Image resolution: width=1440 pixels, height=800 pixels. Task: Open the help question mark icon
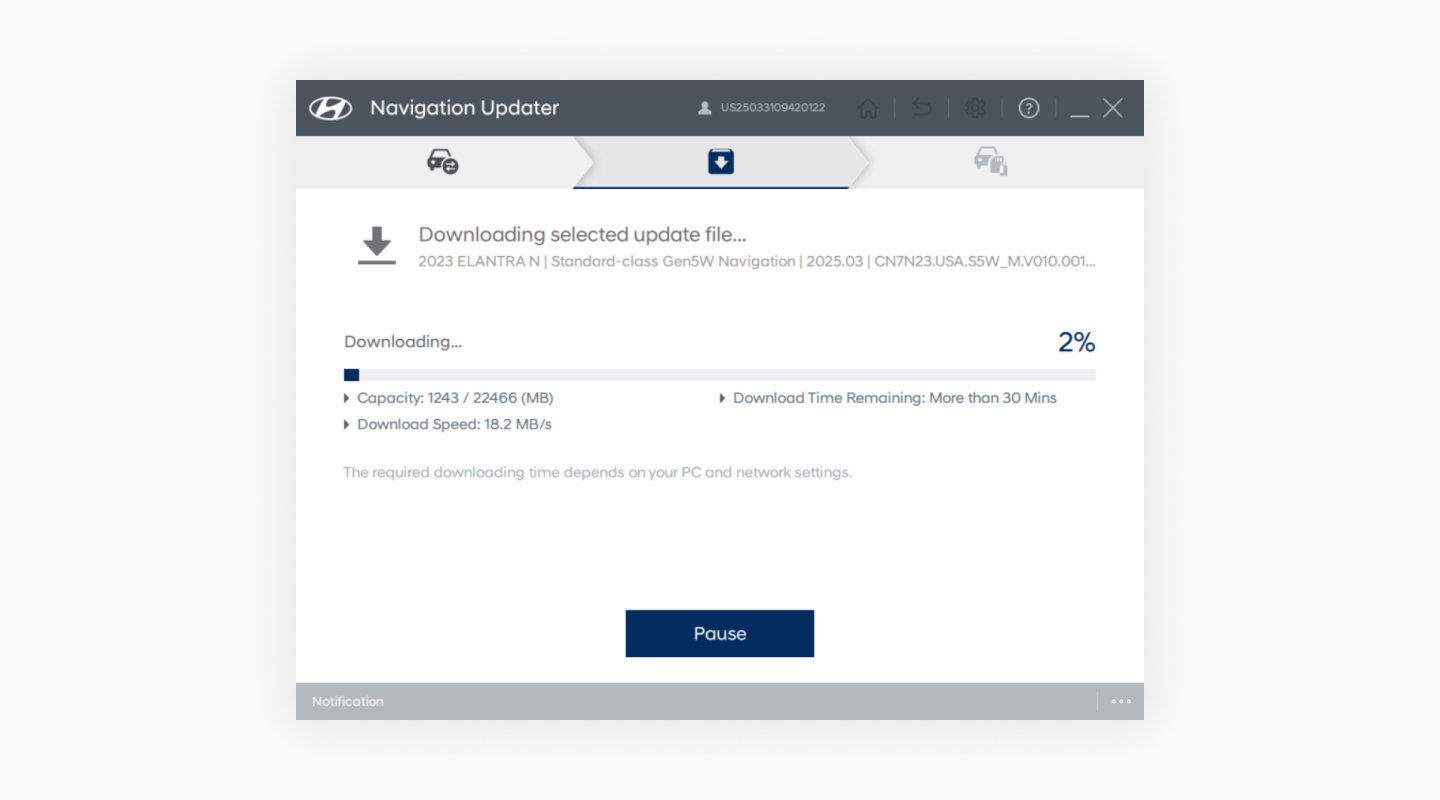pos(1029,108)
